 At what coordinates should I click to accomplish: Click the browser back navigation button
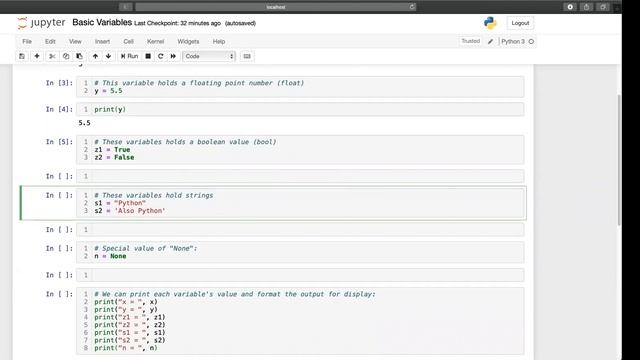[x=125, y=7]
